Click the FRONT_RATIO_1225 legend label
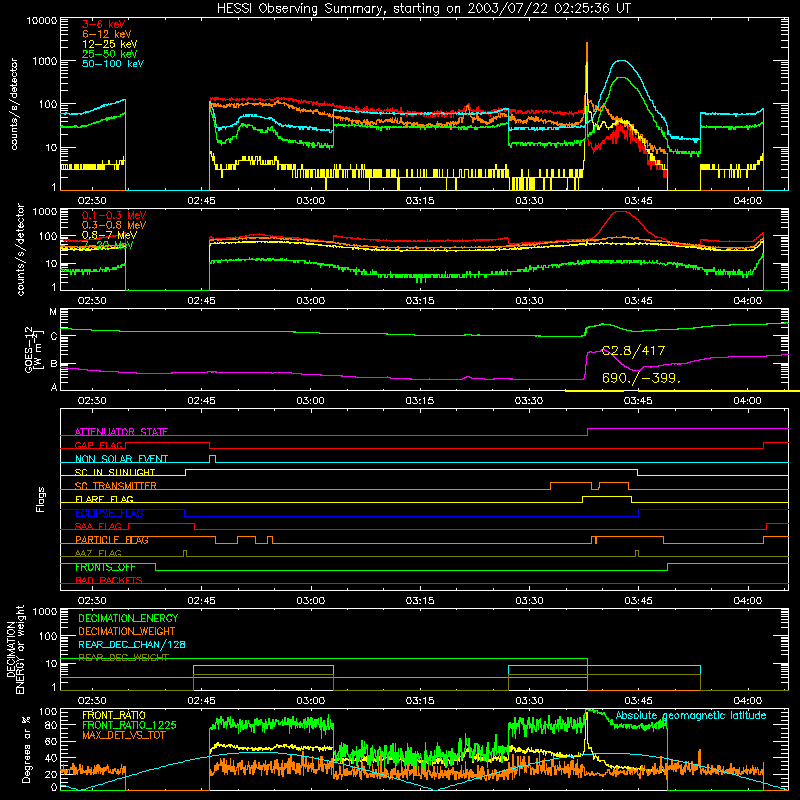The height and width of the screenshot is (800, 800). click(x=129, y=725)
